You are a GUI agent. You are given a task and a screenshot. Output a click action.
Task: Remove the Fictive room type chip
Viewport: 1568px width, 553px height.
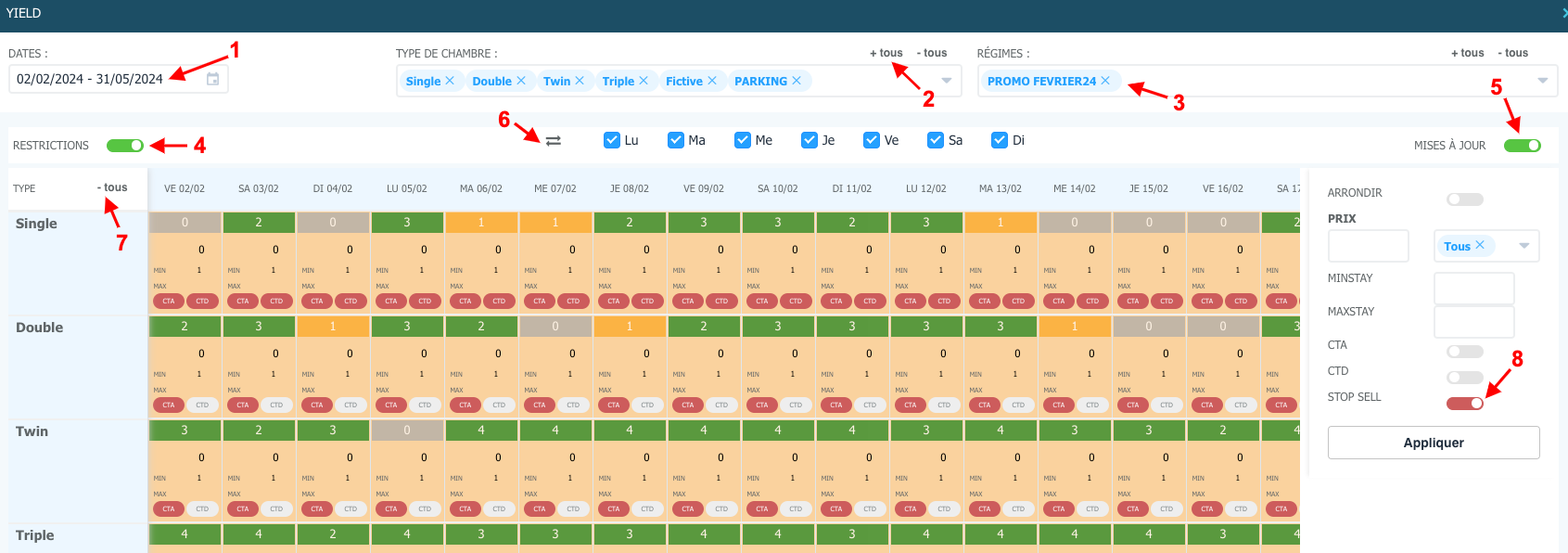pos(712,81)
